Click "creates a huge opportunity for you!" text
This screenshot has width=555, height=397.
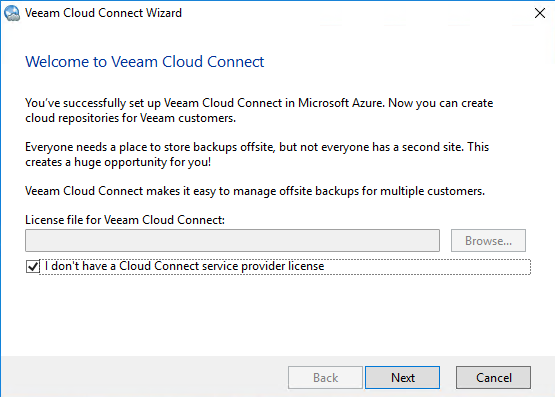tap(118, 162)
